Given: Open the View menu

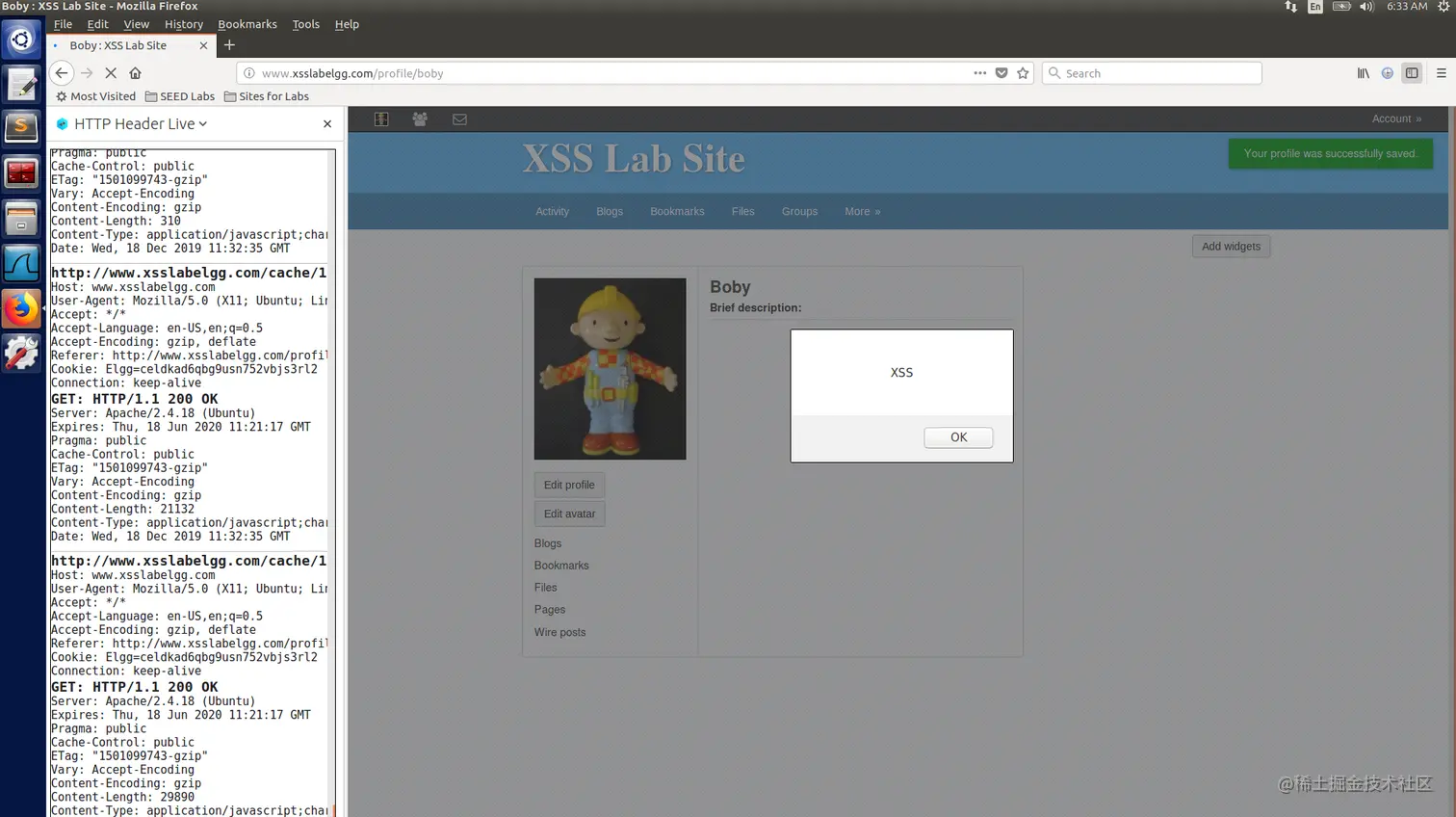Looking at the screenshot, I should point(137,24).
